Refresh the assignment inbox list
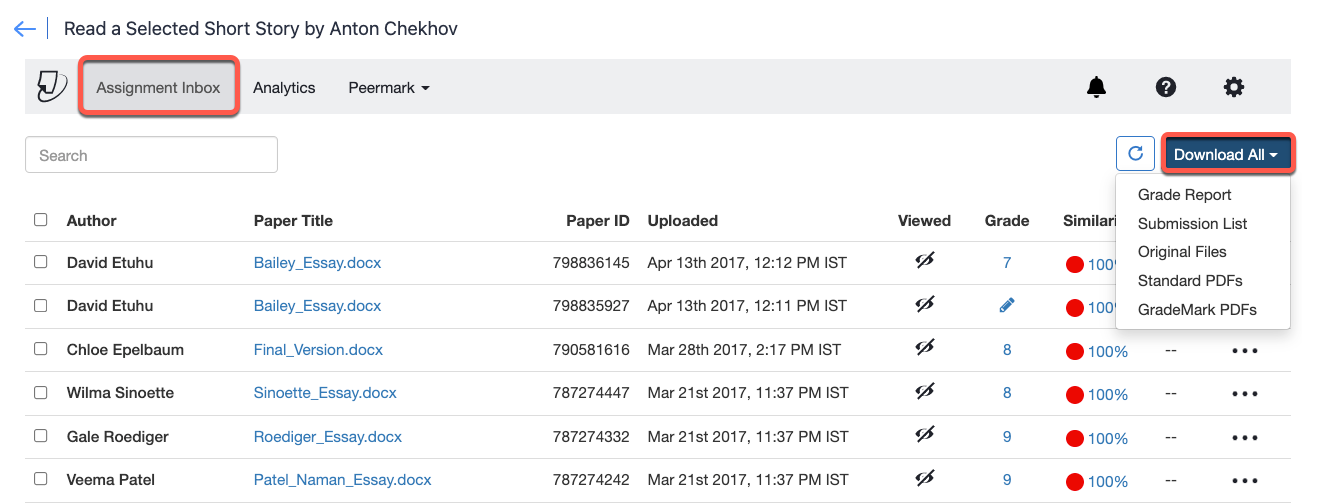Screen dimensions: 1318x504 pyautogui.click(x=1135, y=154)
